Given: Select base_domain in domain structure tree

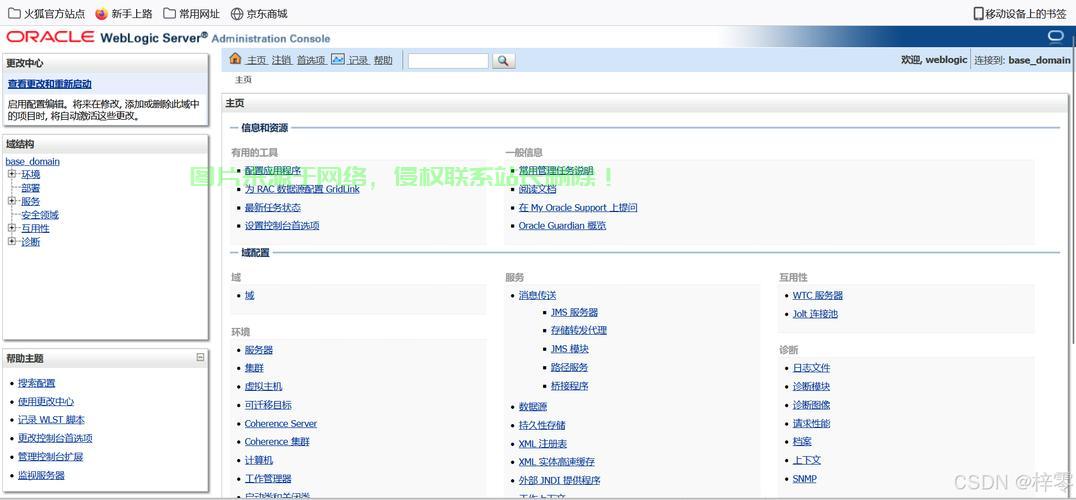Looking at the screenshot, I should point(33,161).
